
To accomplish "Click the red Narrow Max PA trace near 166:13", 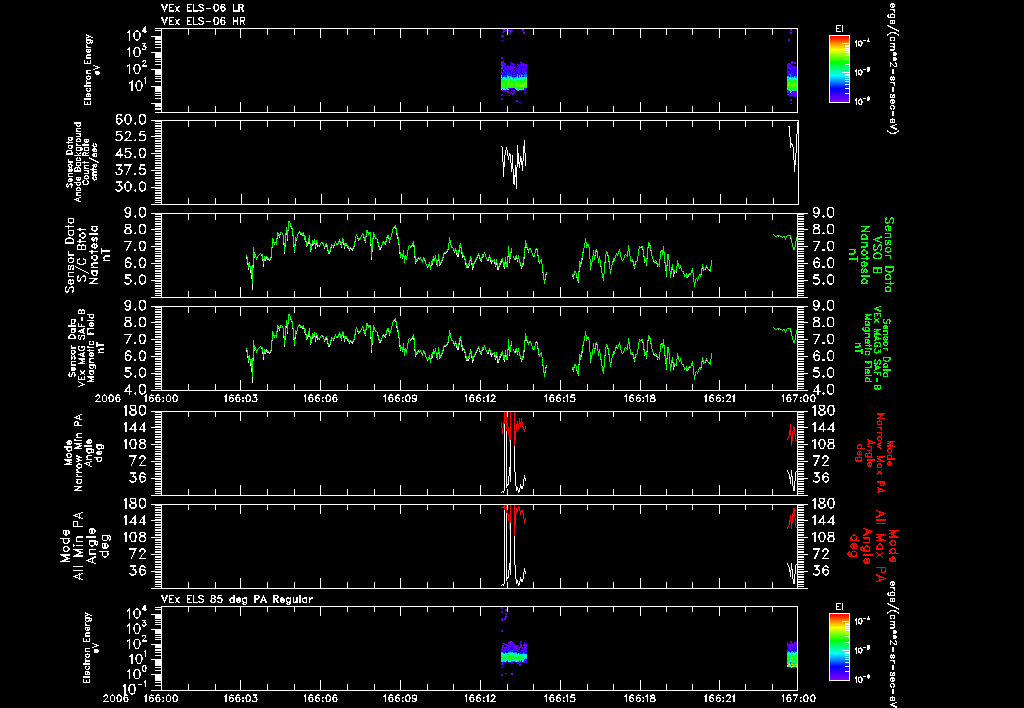I will click(513, 428).
